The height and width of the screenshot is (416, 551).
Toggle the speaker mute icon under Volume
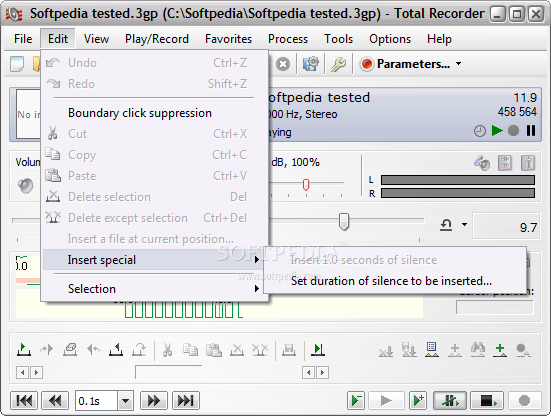[x=26, y=186]
